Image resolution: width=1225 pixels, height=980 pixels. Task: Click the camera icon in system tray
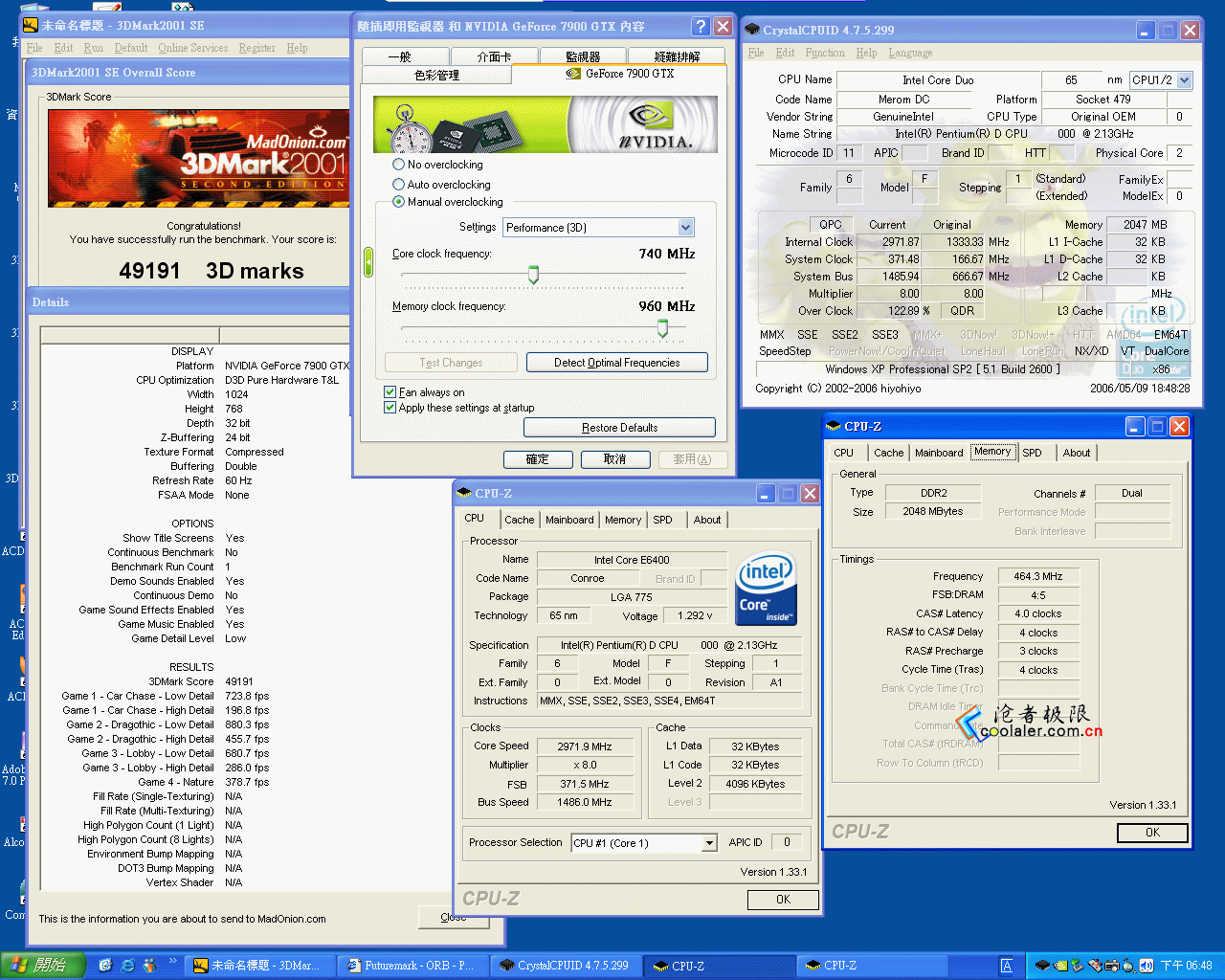[x=1112, y=966]
